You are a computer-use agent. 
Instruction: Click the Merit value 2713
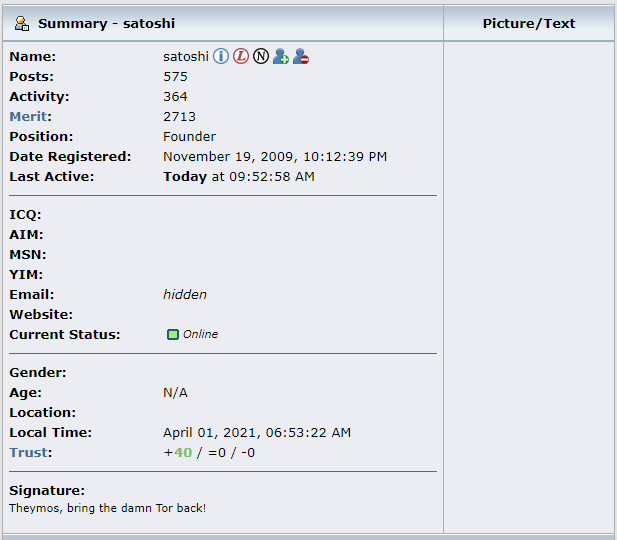pos(179,117)
